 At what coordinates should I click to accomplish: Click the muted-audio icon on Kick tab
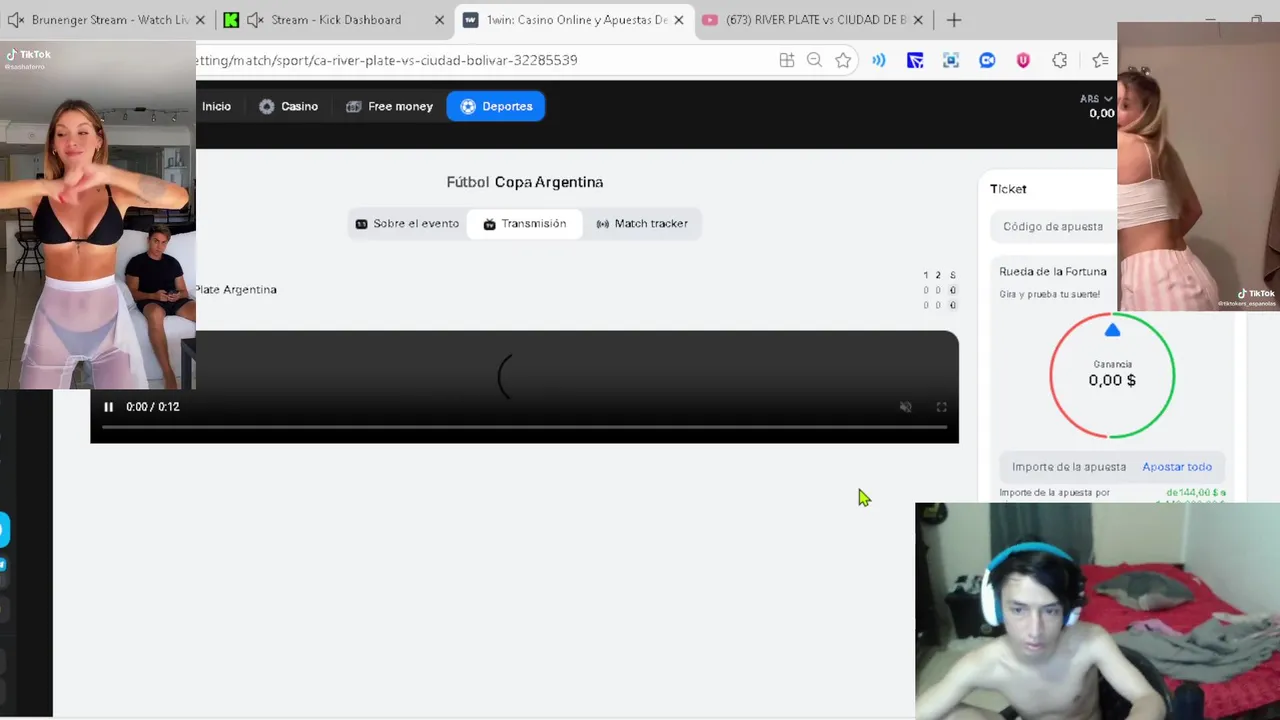tap(255, 20)
